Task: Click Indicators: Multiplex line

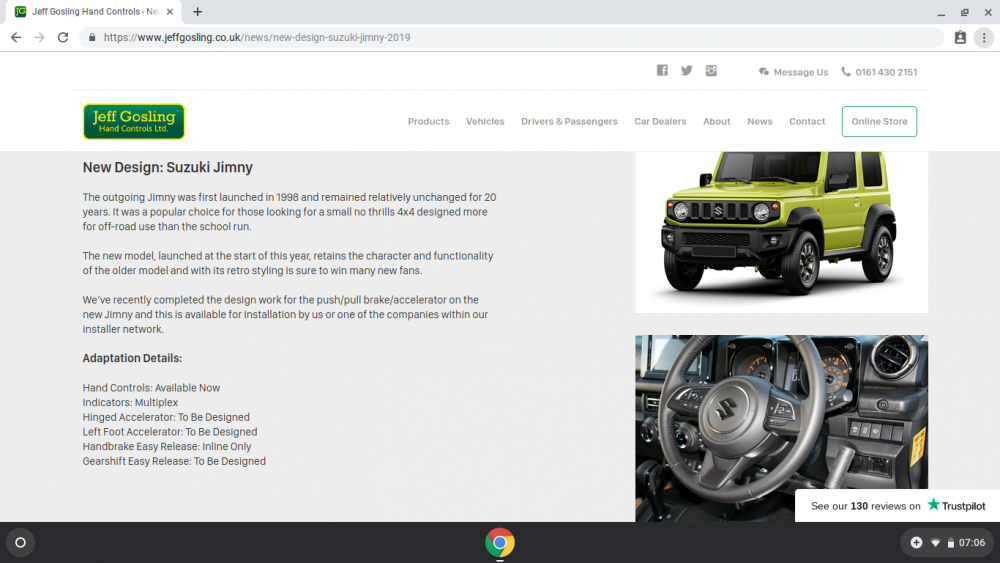Action: tap(130, 402)
